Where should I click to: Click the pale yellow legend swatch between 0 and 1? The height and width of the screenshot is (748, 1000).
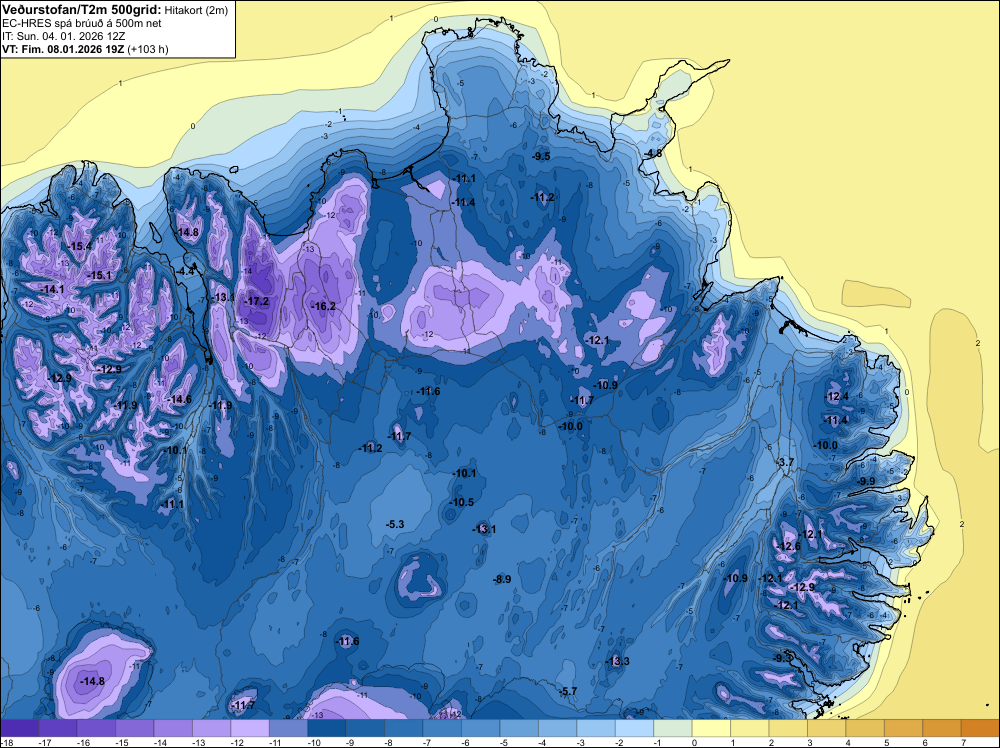point(711,728)
